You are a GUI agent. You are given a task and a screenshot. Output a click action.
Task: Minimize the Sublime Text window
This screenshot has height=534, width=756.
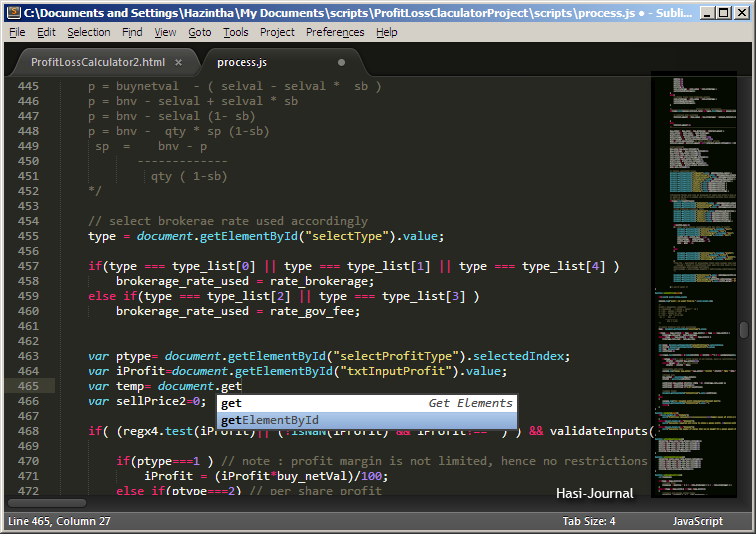(707, 13)
